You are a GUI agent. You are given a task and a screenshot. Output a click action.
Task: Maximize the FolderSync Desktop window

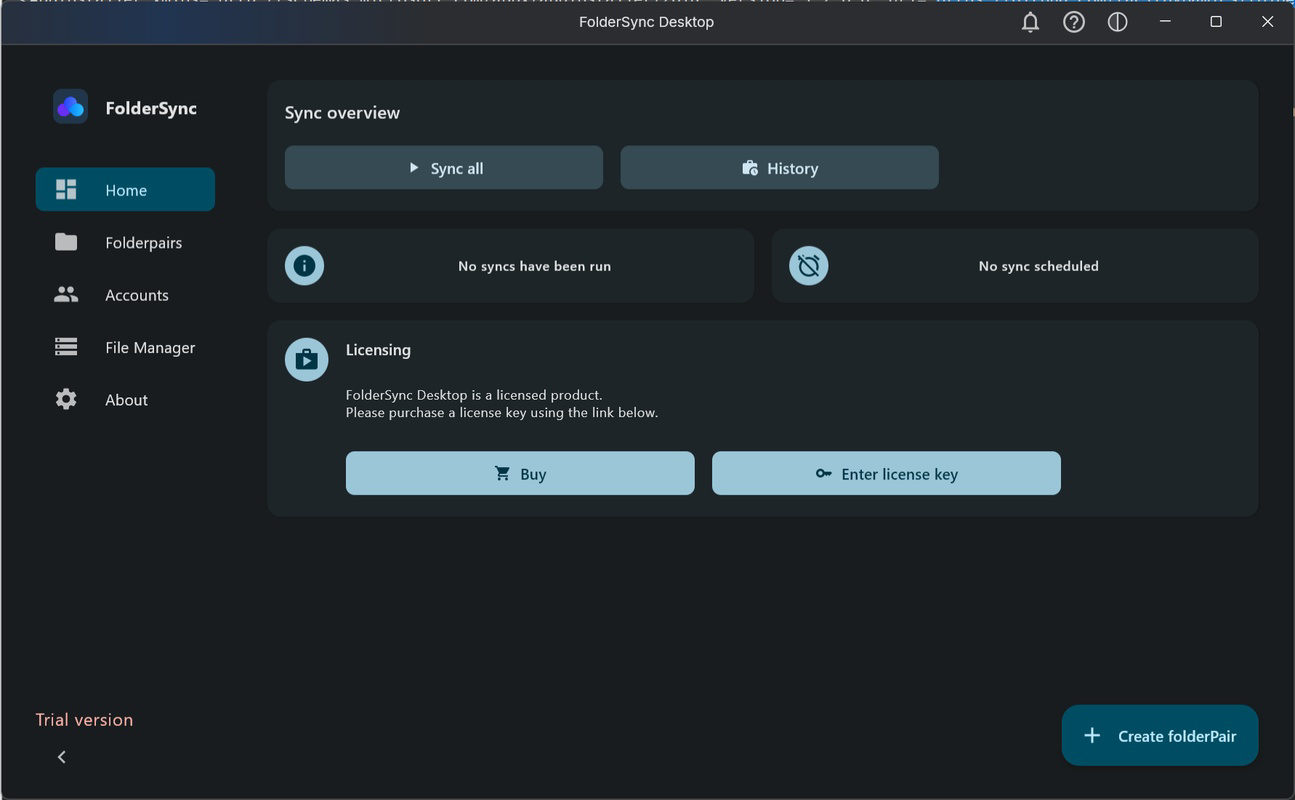click(x=1216, y=22)
